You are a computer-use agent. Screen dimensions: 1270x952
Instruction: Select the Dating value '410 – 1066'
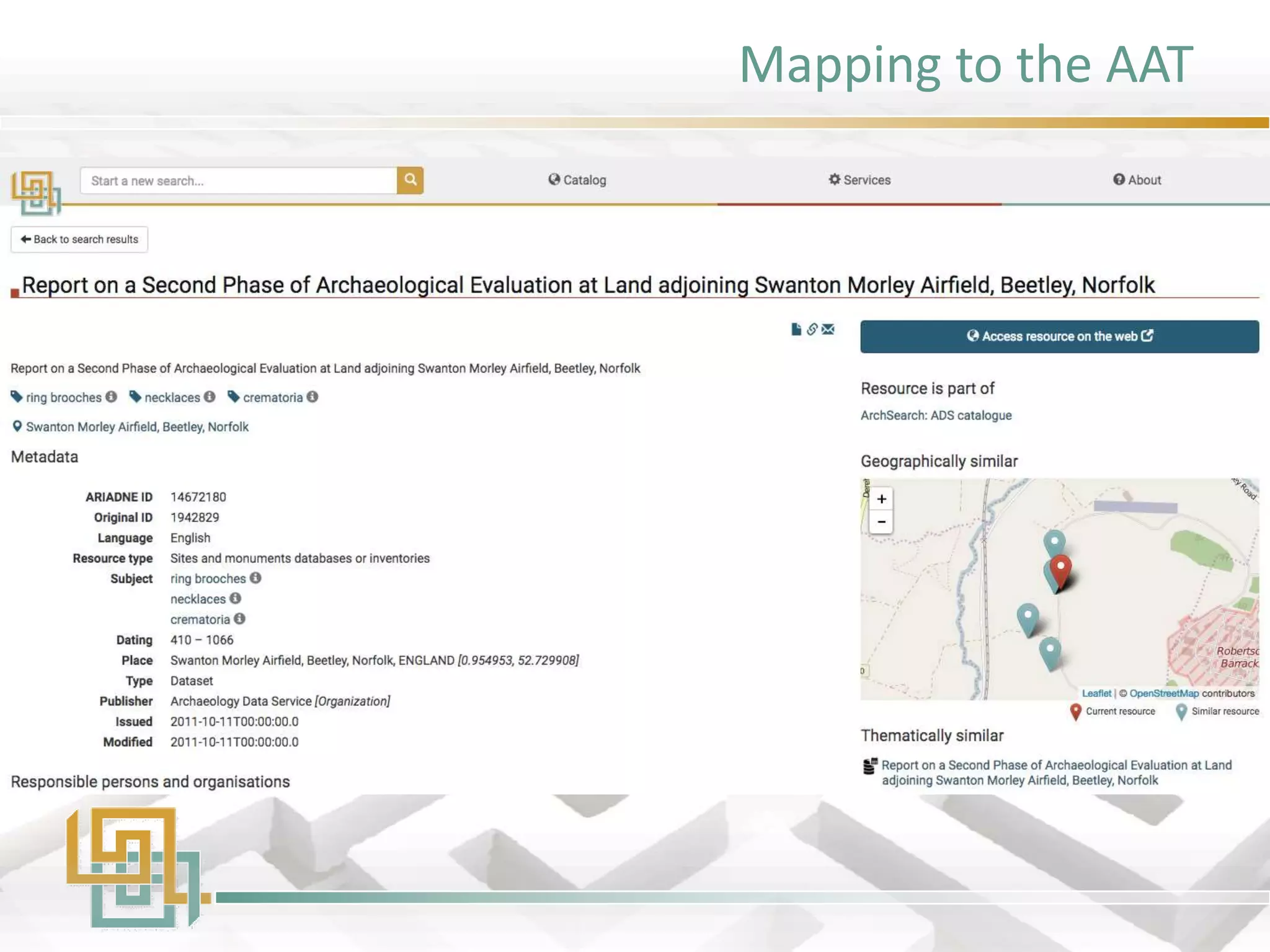202,640
